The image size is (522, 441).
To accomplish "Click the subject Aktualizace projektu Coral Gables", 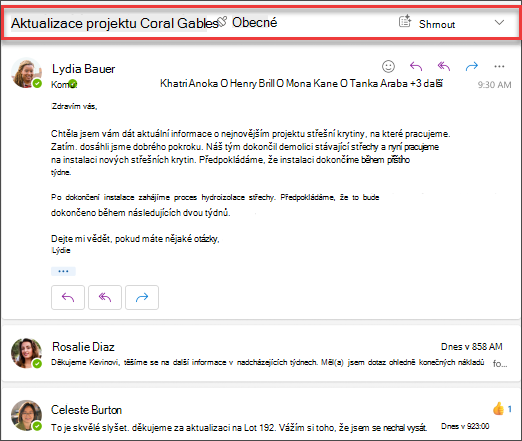I will click(x=115, y=23).
